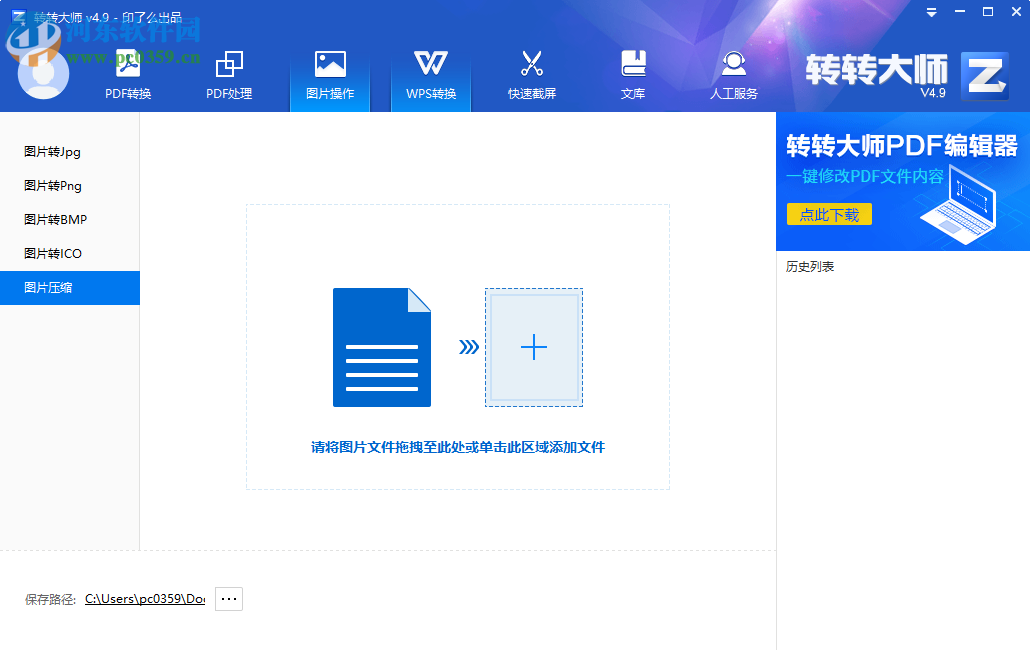Screen dimensions: 1030x650
Task: Open 图片转ICO conversion
Action: point(52,253)
